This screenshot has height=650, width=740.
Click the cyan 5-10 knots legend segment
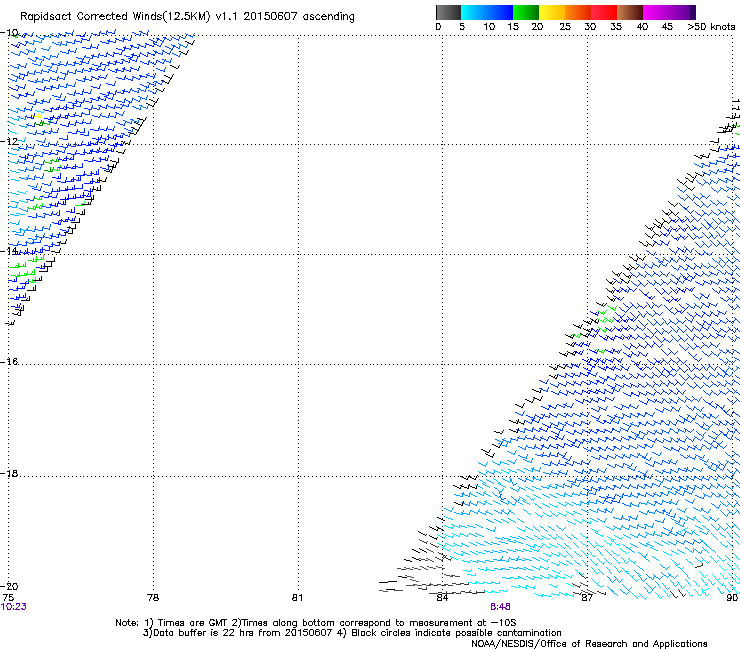click(x=474, y=12)
